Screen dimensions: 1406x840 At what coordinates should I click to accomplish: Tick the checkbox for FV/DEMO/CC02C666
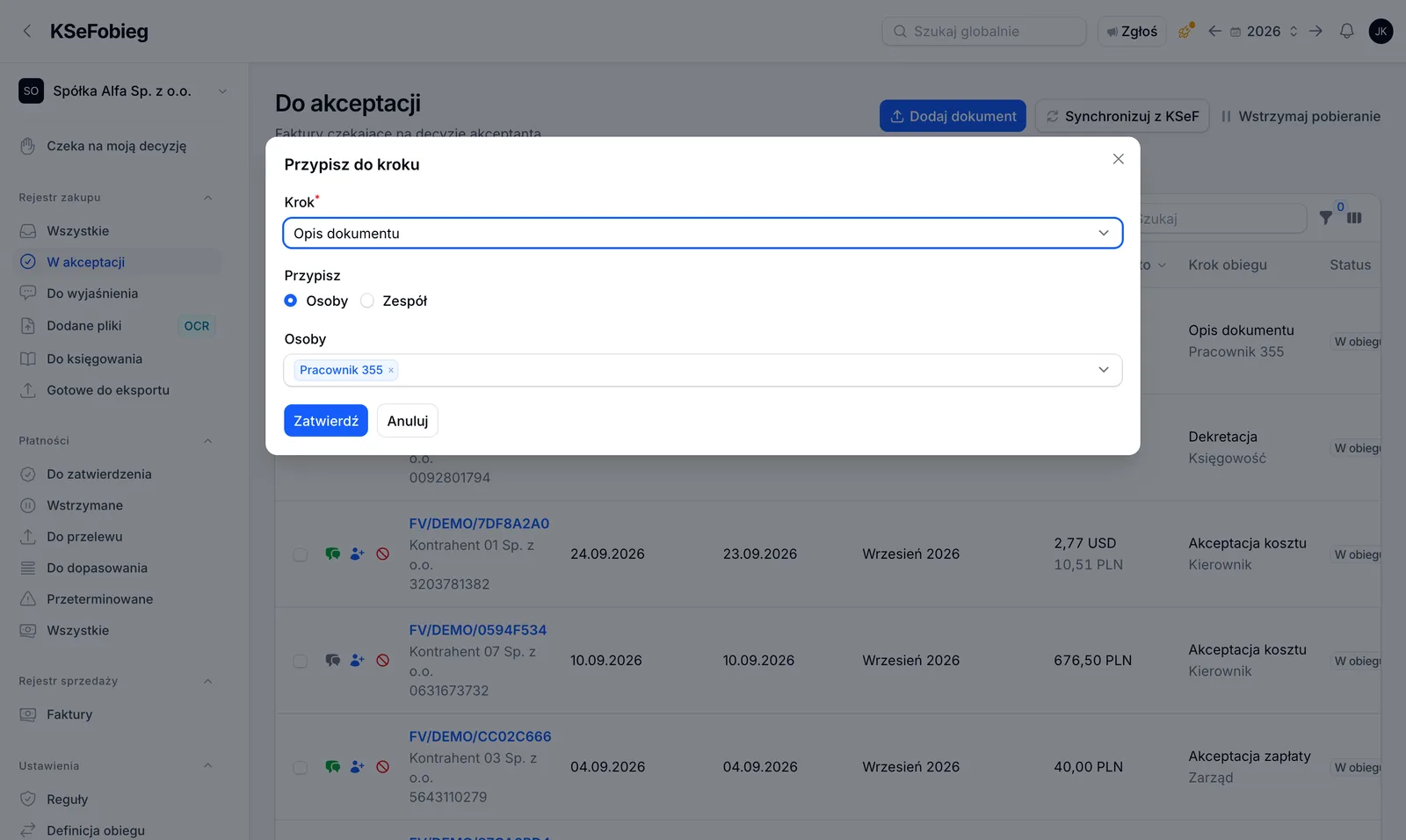click(301, 767)
